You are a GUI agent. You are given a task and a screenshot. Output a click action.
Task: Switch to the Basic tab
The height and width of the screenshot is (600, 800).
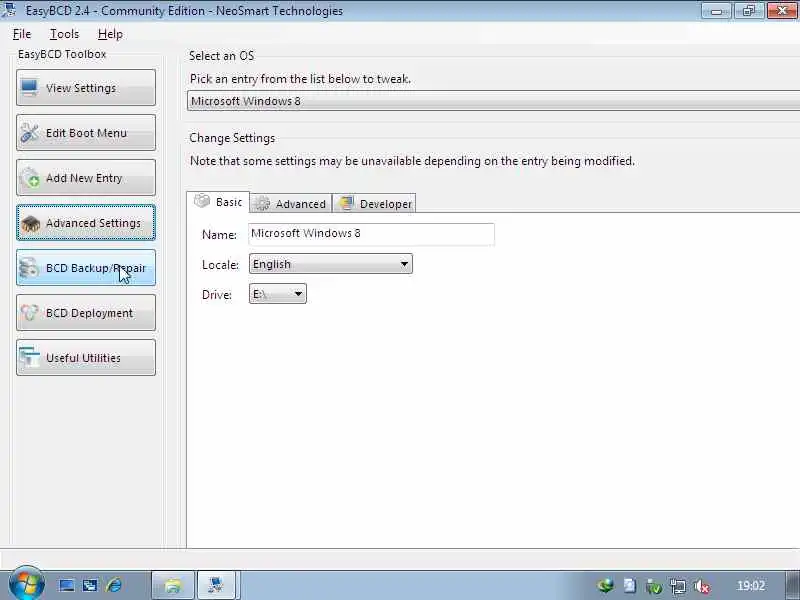218,202
